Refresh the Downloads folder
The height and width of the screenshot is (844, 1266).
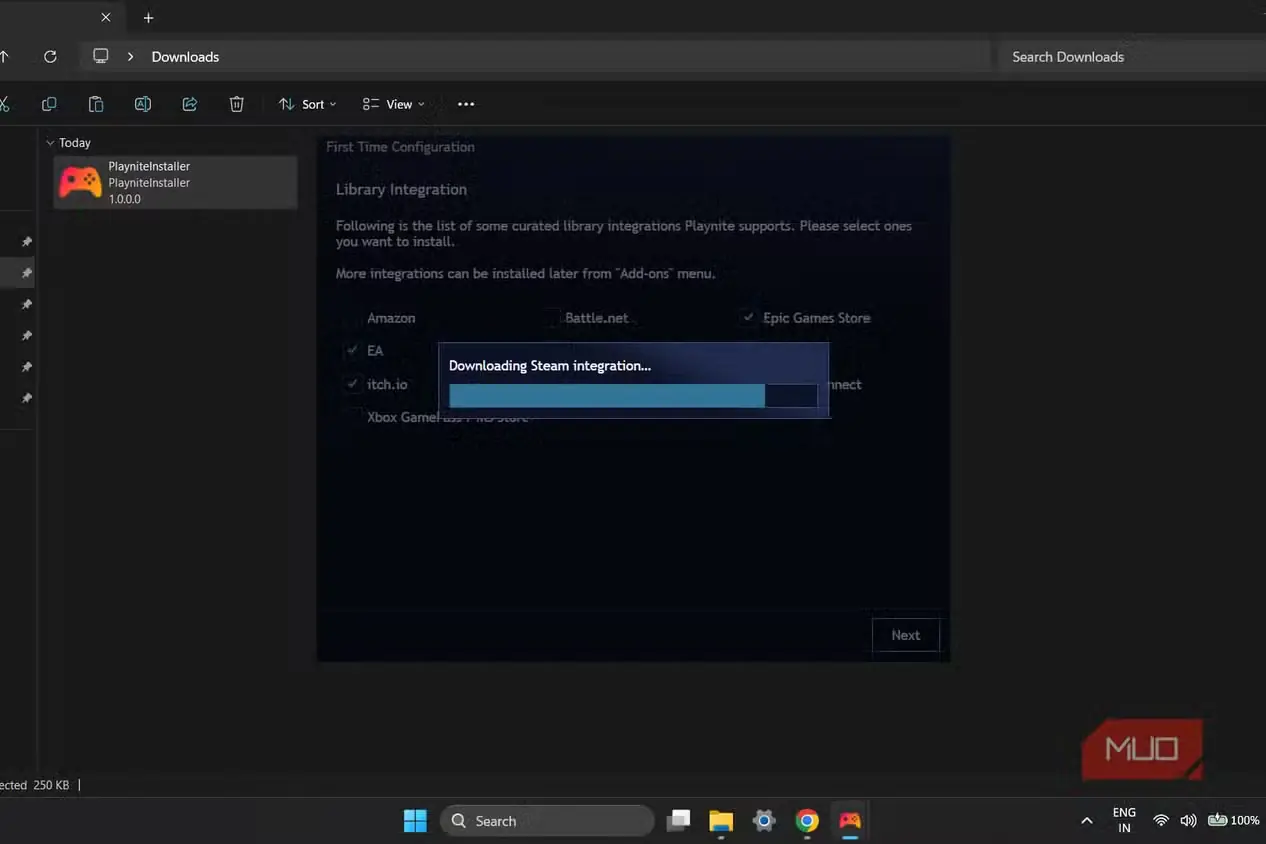coord(50,57)
